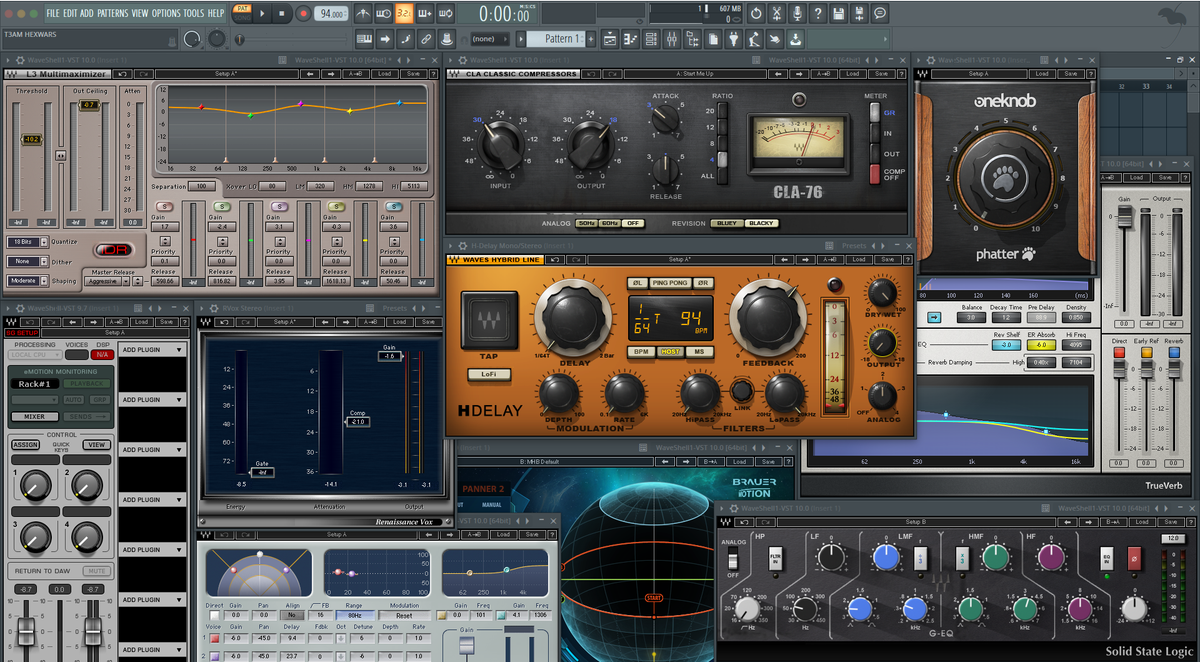Set CLA-76 analog hum to 60Hz
The width and height of the screenshot is (1200, 662).
612,223
